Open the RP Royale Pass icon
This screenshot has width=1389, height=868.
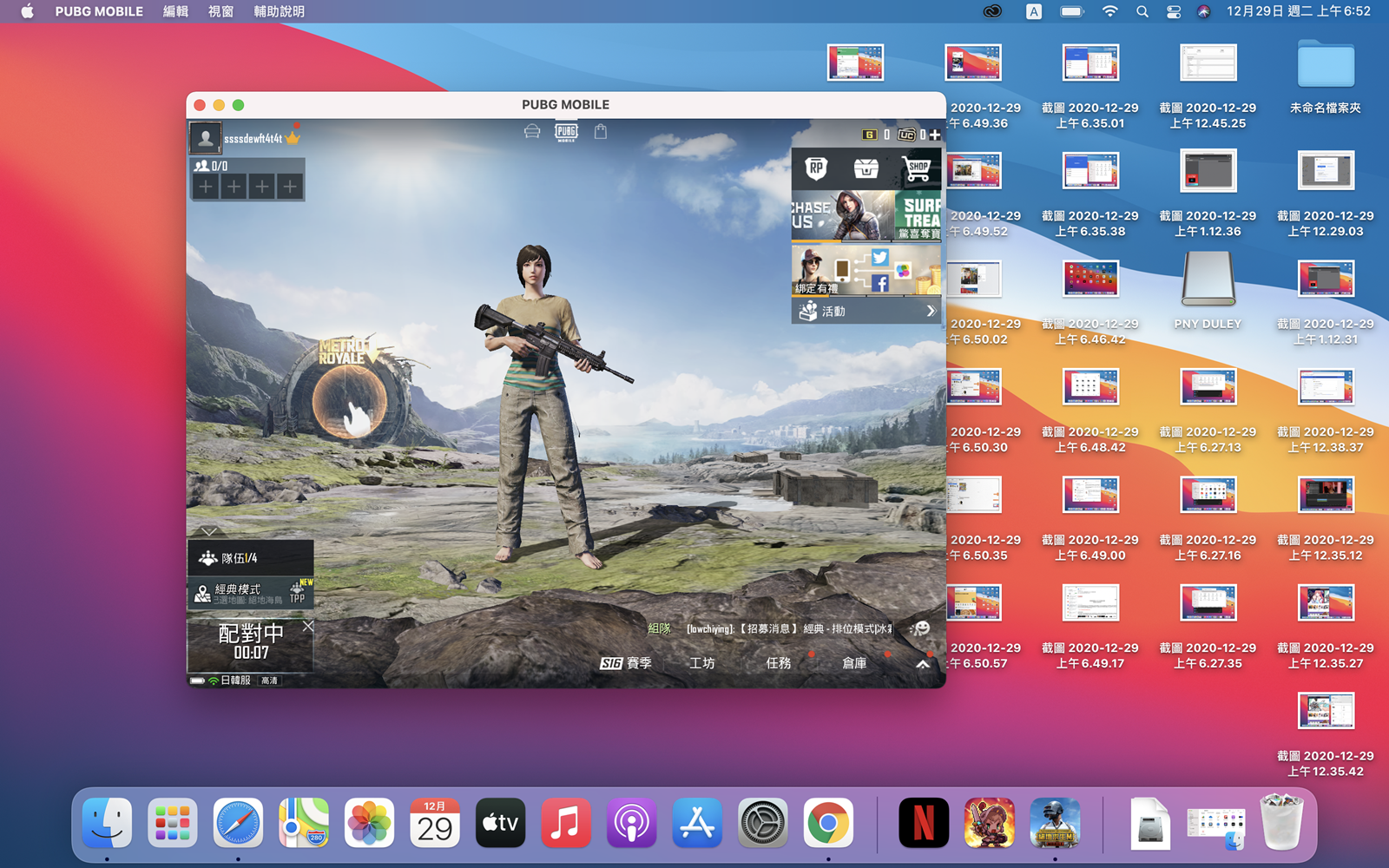pyautogui.click(x=816, y=168)
